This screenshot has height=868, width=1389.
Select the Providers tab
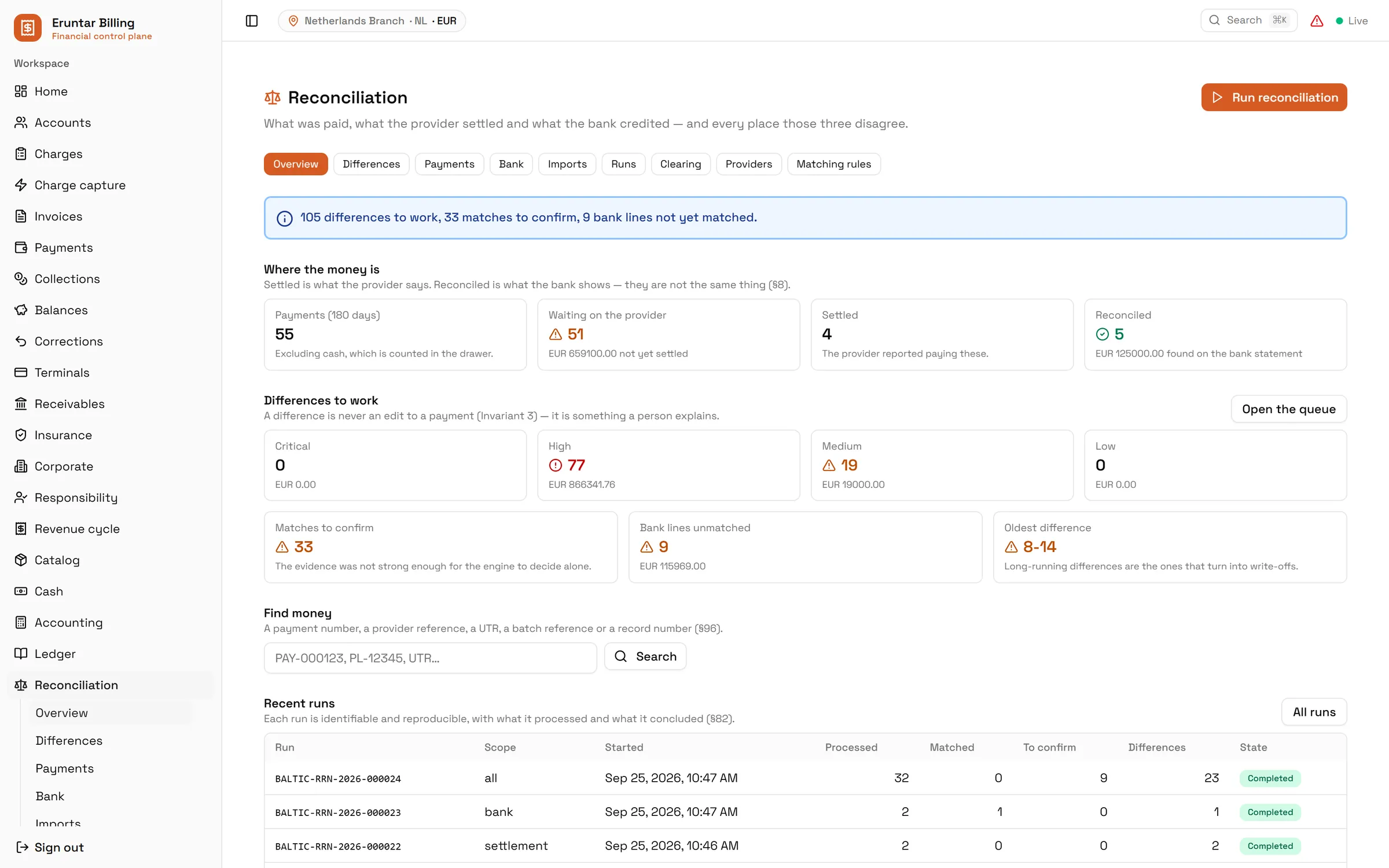(749, 164)
